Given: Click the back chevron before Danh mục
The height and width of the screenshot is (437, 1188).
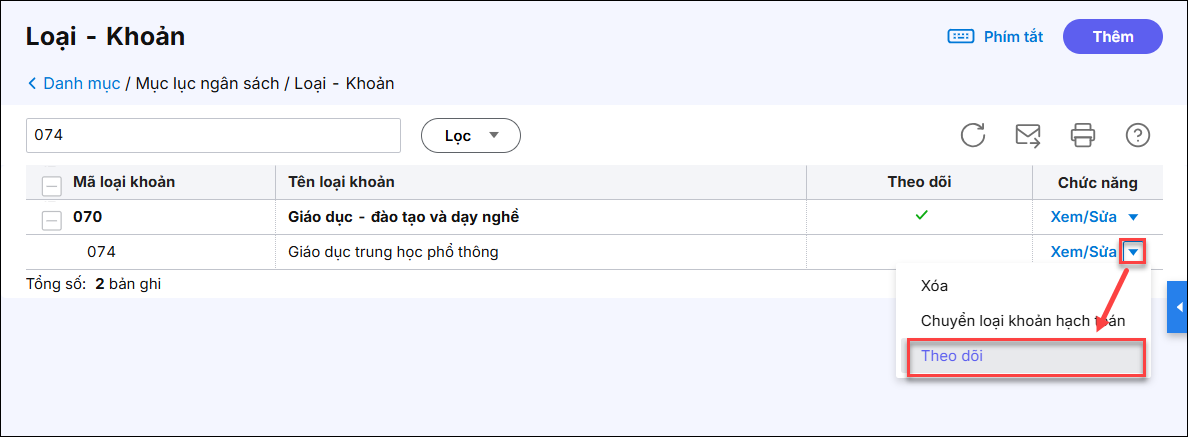Looking at the screenshot, I should coord(32,84).
